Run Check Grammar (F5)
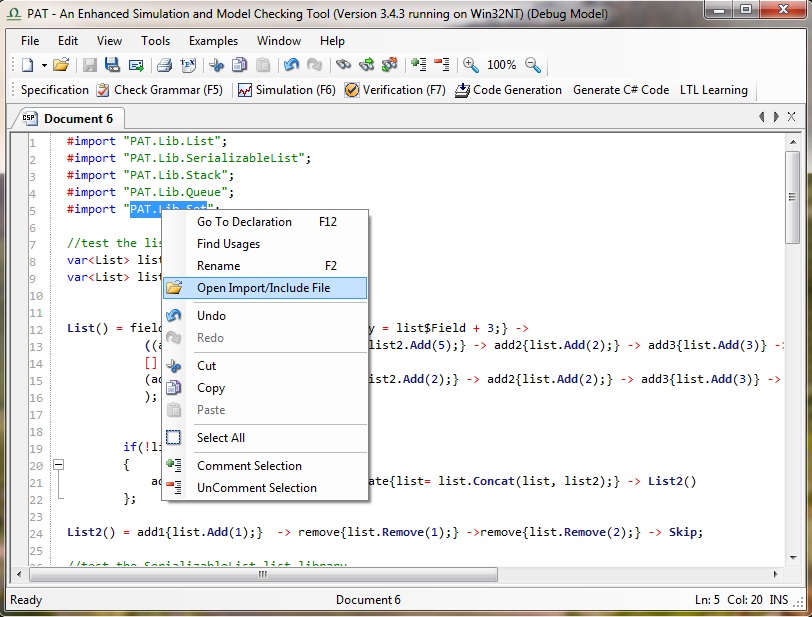The image size is (812, 617). click(x=160, y=90)
